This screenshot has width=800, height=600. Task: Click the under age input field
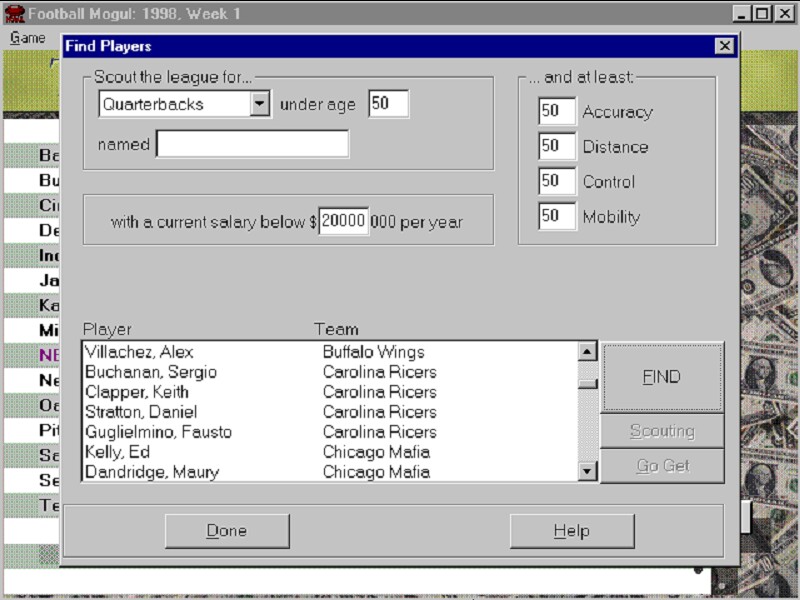pyautogui.click(x=388, y=104)
